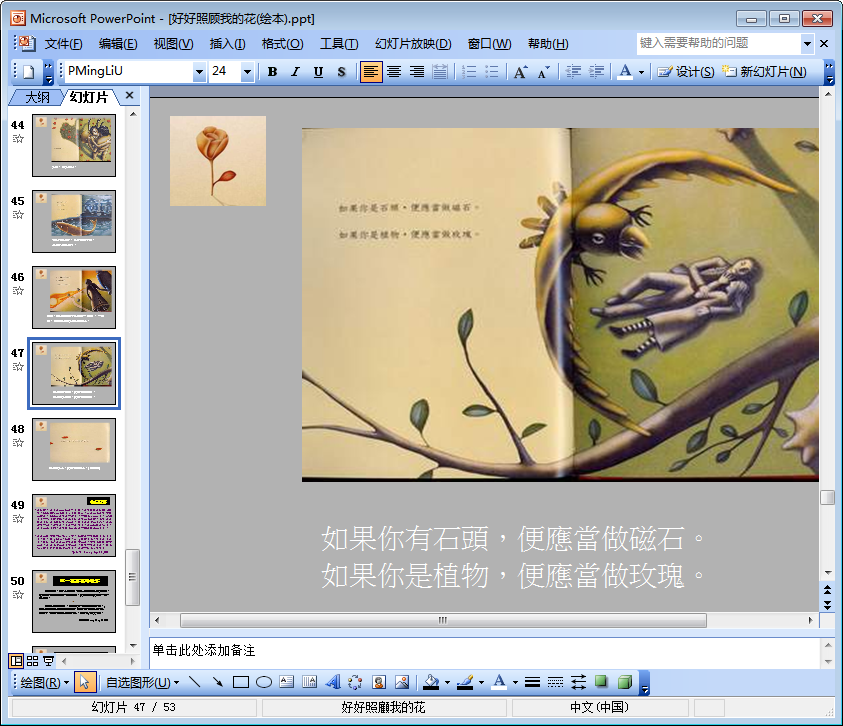Select the Rectangle drawing tool
The image size is (843, 726).
[x=240, y=682]
